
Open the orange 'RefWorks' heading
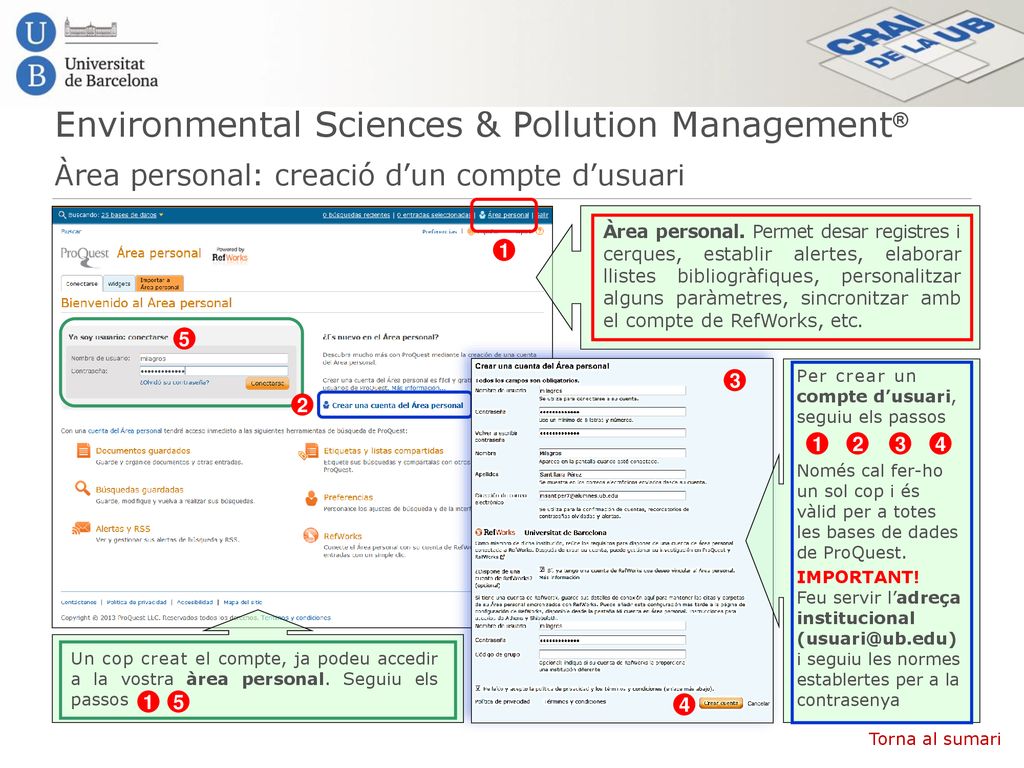pyautogui.click(x=343, y=536)
